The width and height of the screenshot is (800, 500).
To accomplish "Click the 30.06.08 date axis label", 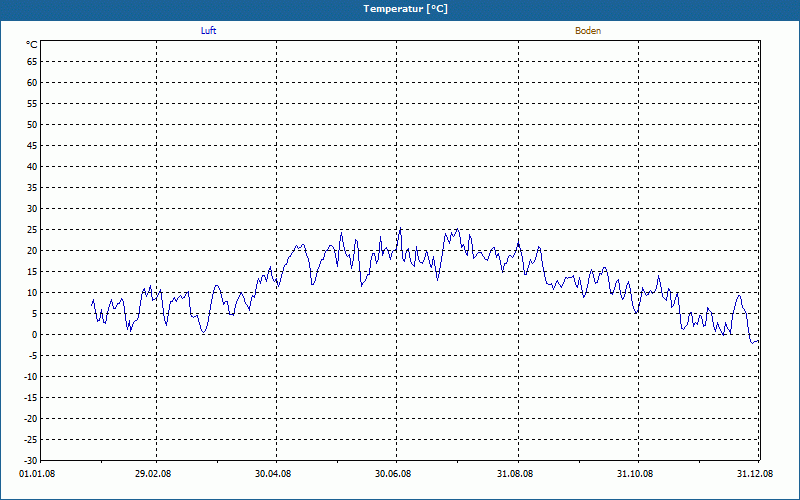I will coord(393,474).
